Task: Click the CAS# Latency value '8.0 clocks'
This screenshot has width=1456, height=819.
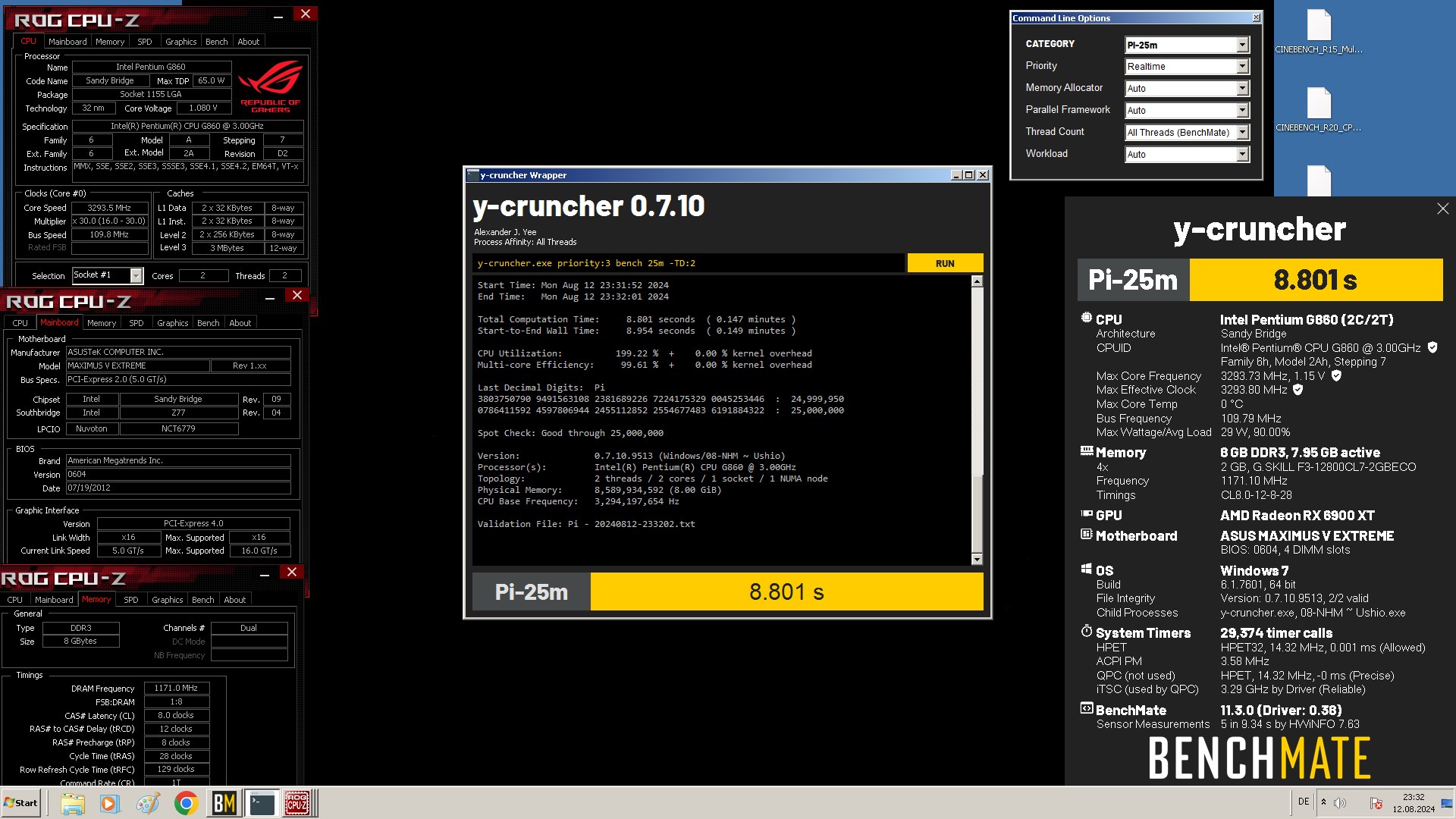Action: [176, 715]
